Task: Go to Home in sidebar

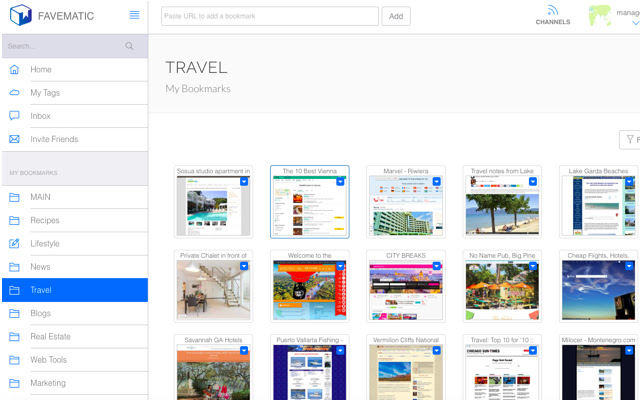Action: 75,69
